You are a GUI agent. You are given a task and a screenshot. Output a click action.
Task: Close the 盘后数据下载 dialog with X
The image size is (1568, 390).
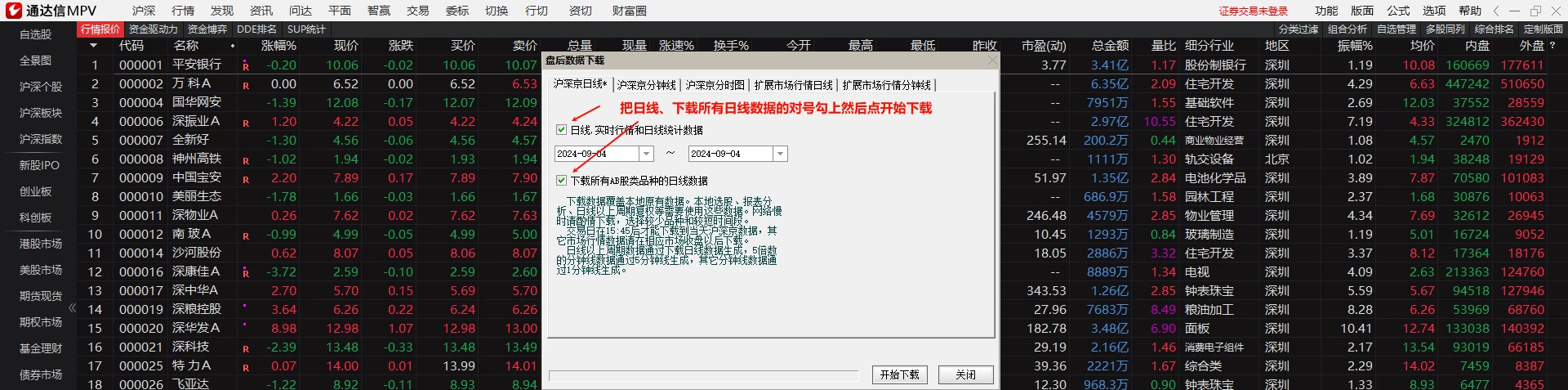click(992, 61)
